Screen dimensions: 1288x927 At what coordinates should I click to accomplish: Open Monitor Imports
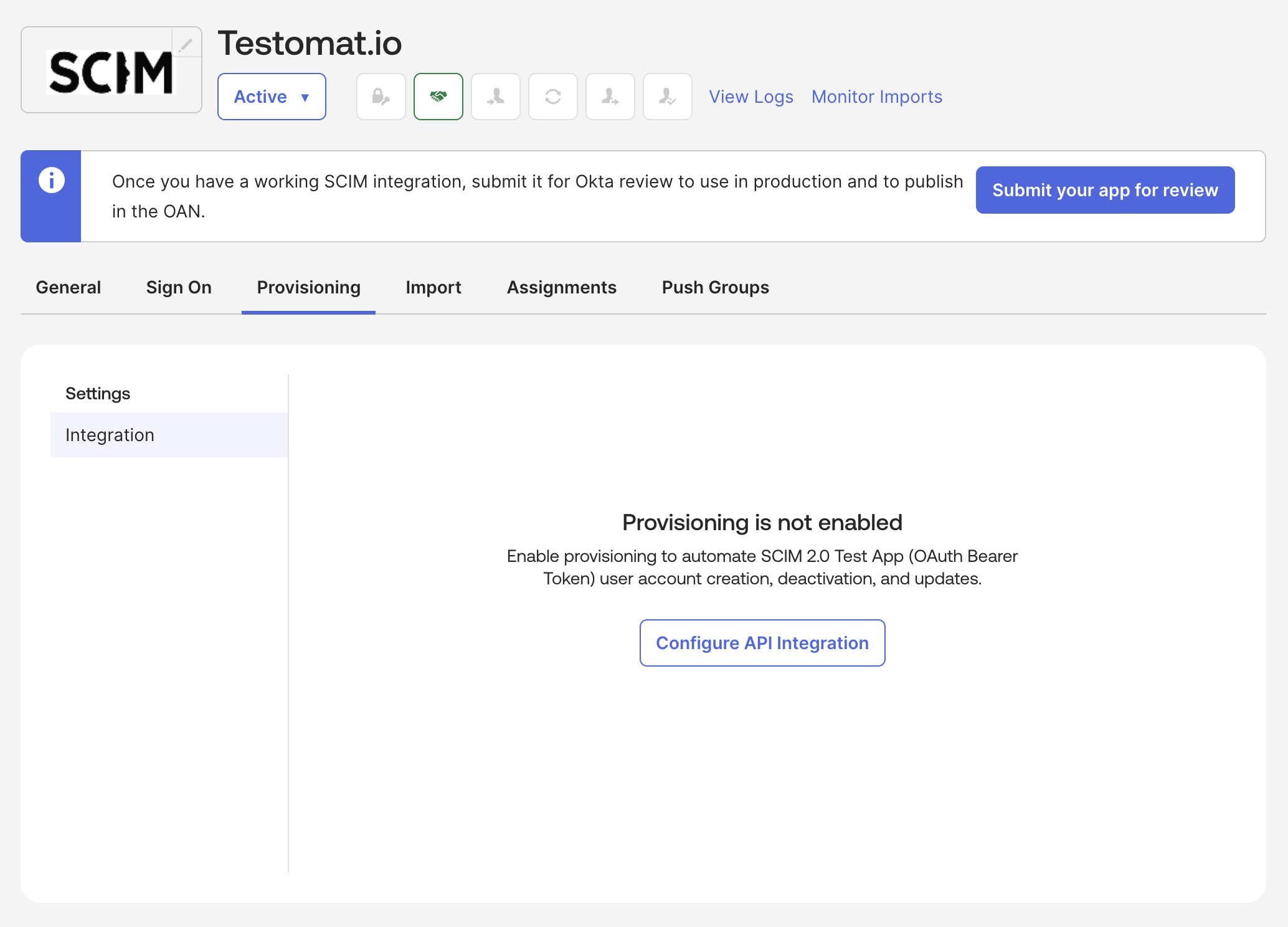coord(876,97)
